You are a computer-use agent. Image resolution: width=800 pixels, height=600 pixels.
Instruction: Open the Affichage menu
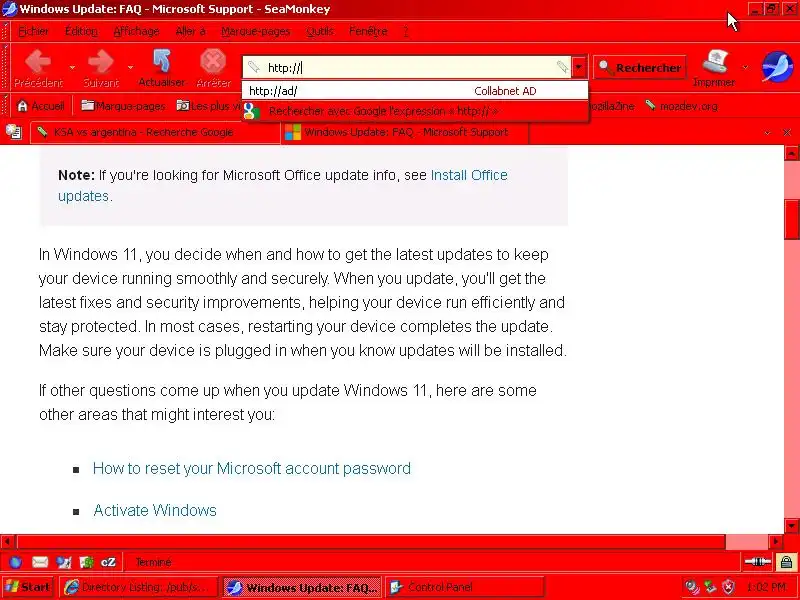(136, 31)
